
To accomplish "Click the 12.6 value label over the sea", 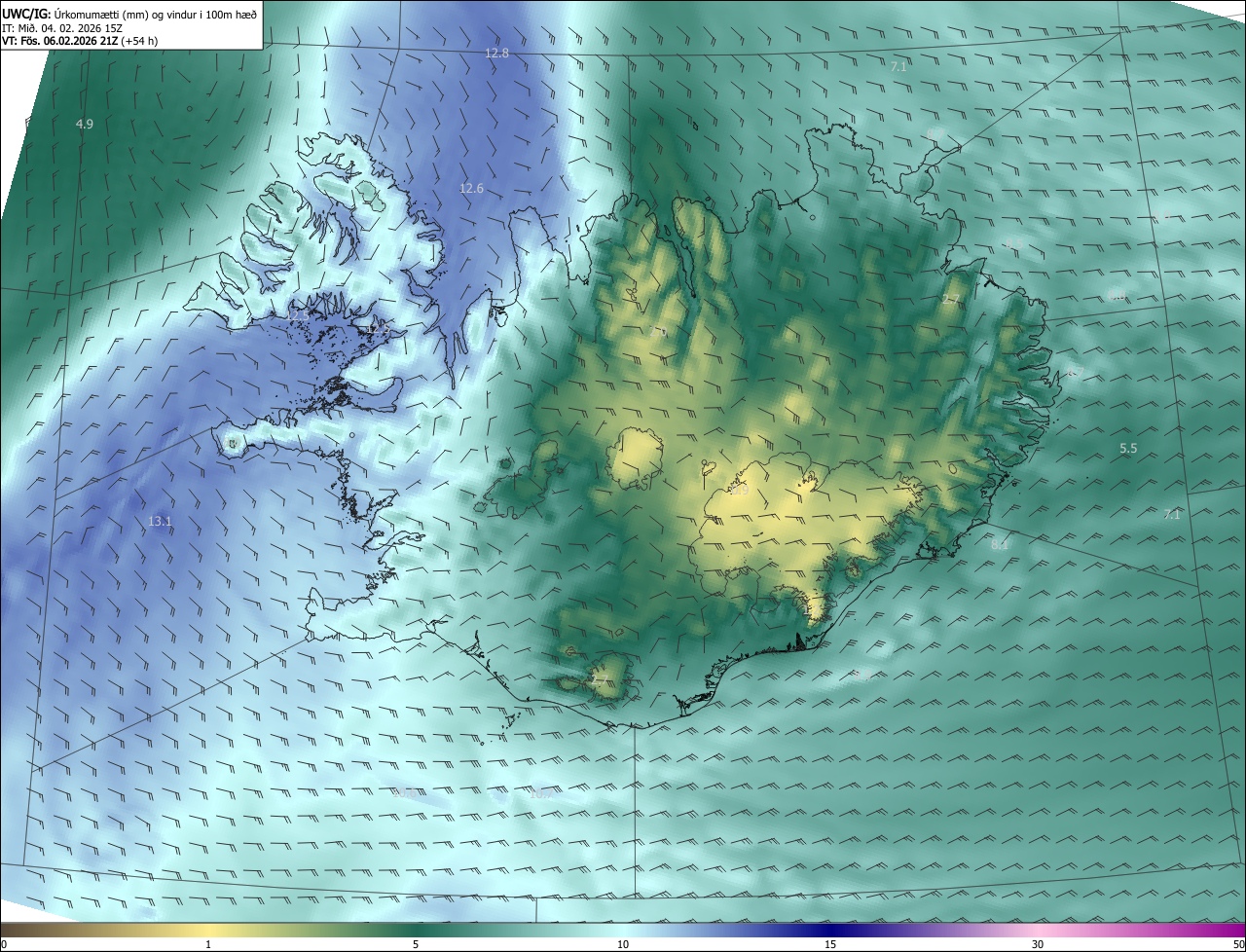I will [471, 188].
